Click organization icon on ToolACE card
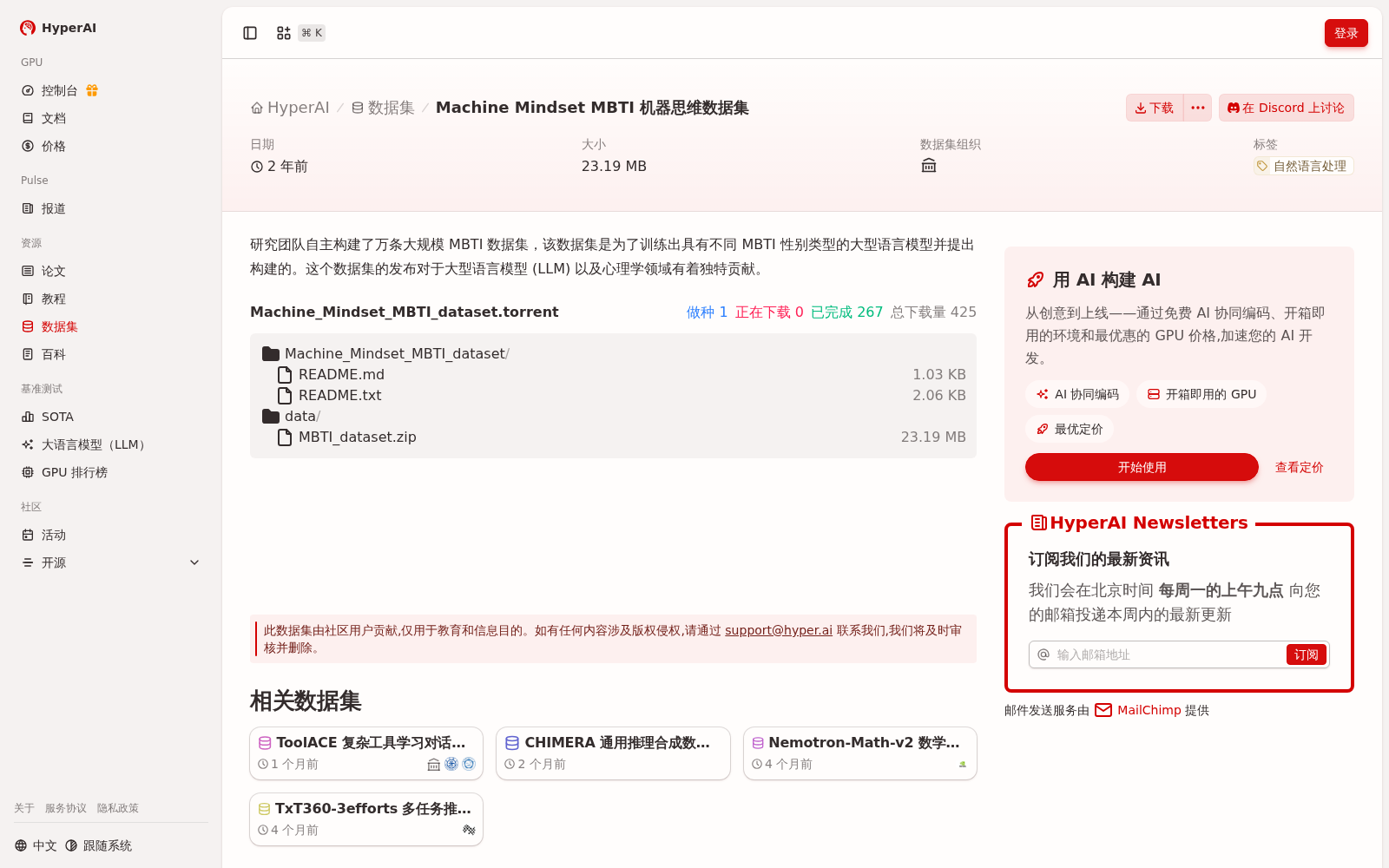This screenshot has height=868, width=1389. [434, 764]
